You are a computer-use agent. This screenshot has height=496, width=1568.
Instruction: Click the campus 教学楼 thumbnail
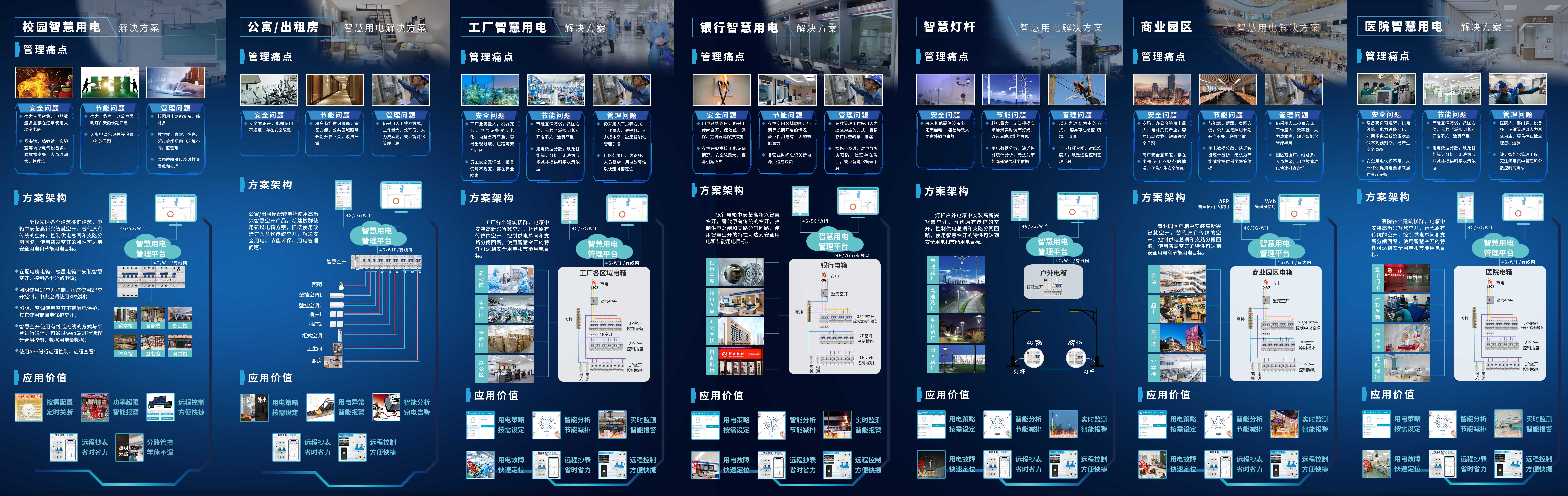tap(125, 318)
